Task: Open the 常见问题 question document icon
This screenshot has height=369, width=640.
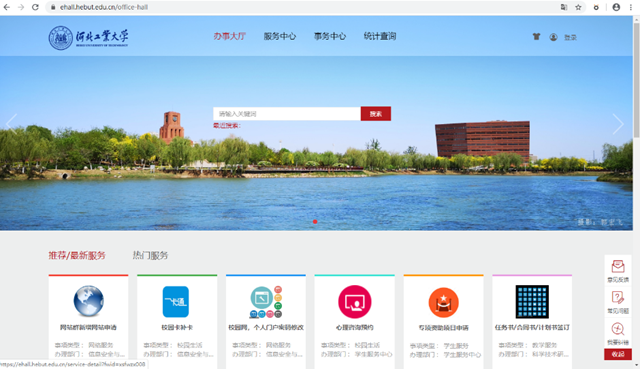Action: pos(618,297)
